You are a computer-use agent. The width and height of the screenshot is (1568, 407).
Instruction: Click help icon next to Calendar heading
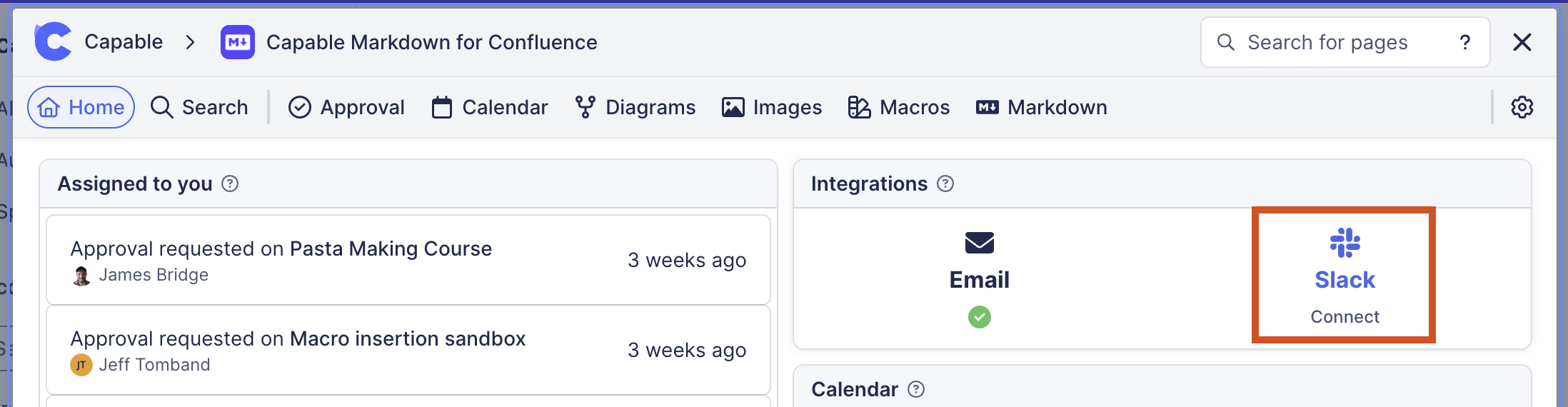click(x=916, y=389)
